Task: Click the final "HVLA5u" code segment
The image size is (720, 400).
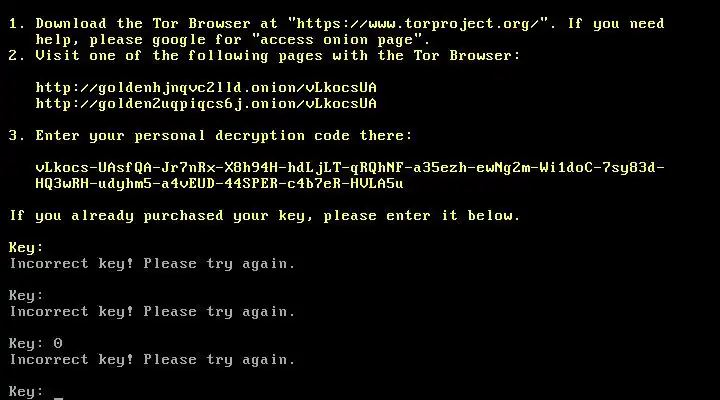Action: [x=377, y=184]
